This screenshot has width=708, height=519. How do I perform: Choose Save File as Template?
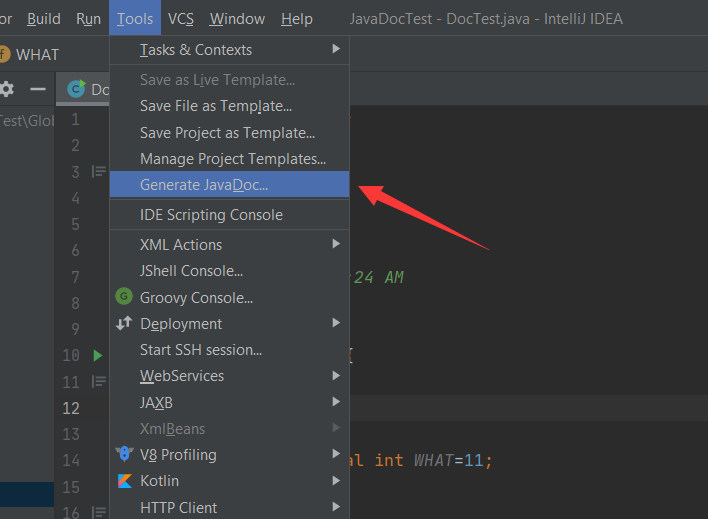tap(229, 106)
